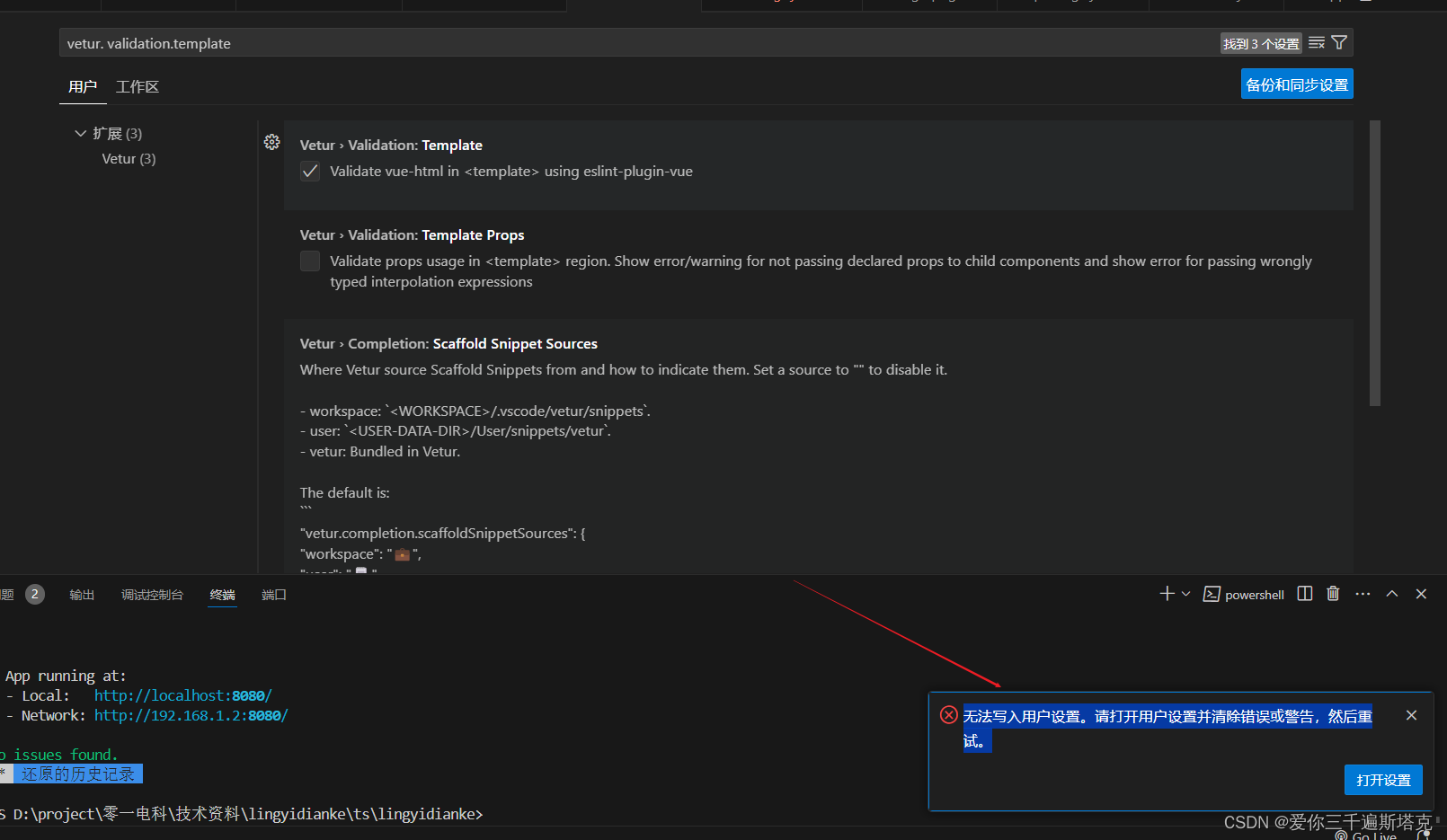Screen dimensions: 1447x840
Task: Open the 端口 panel tab
Action: point(274,595)
